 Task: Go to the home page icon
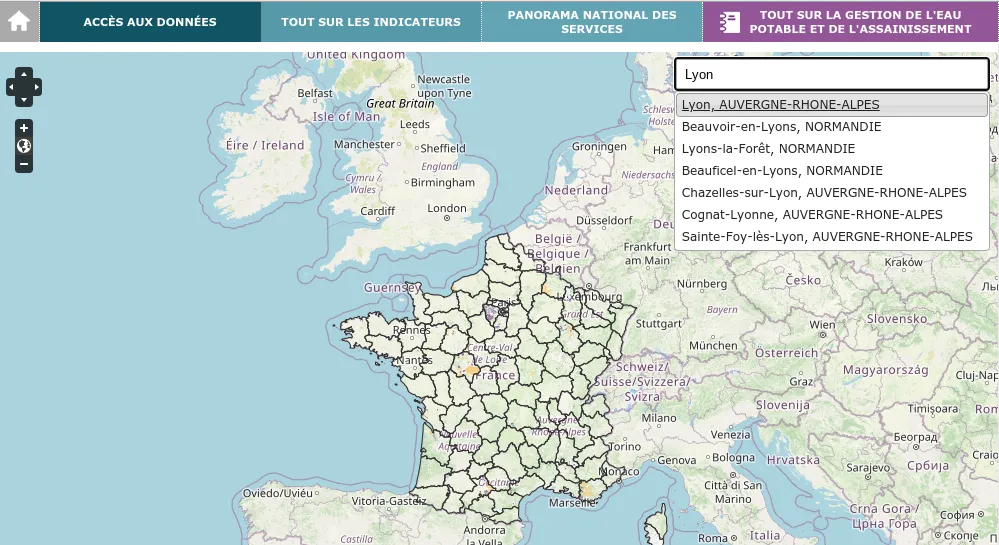coord(19,21)
